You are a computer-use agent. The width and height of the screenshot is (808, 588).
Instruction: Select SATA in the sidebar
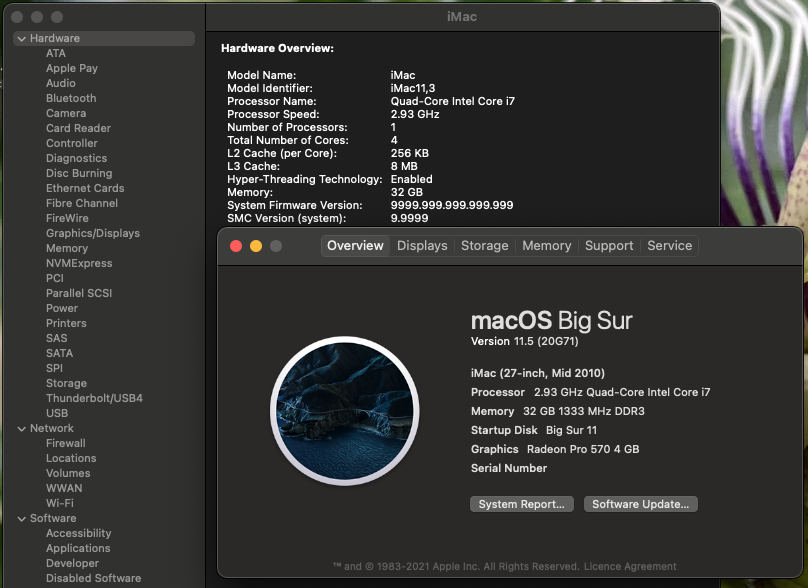(59, 353)
